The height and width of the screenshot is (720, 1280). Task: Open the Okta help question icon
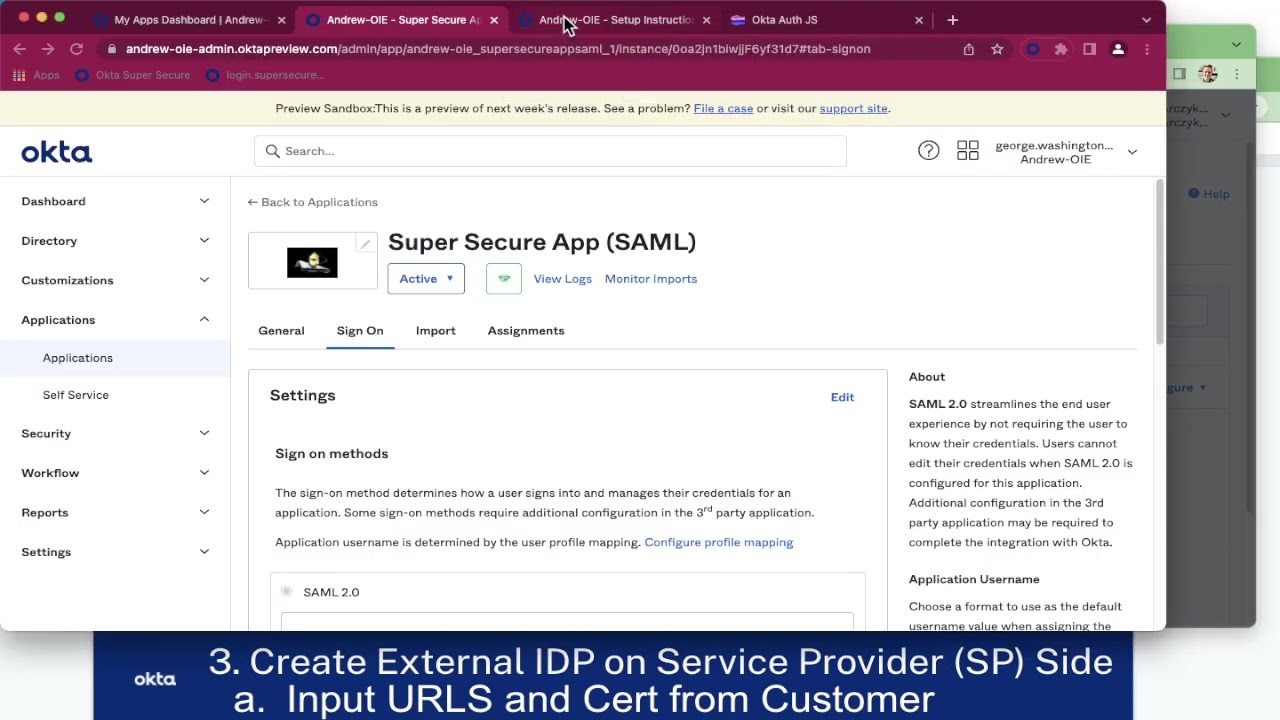click(928, 151)
